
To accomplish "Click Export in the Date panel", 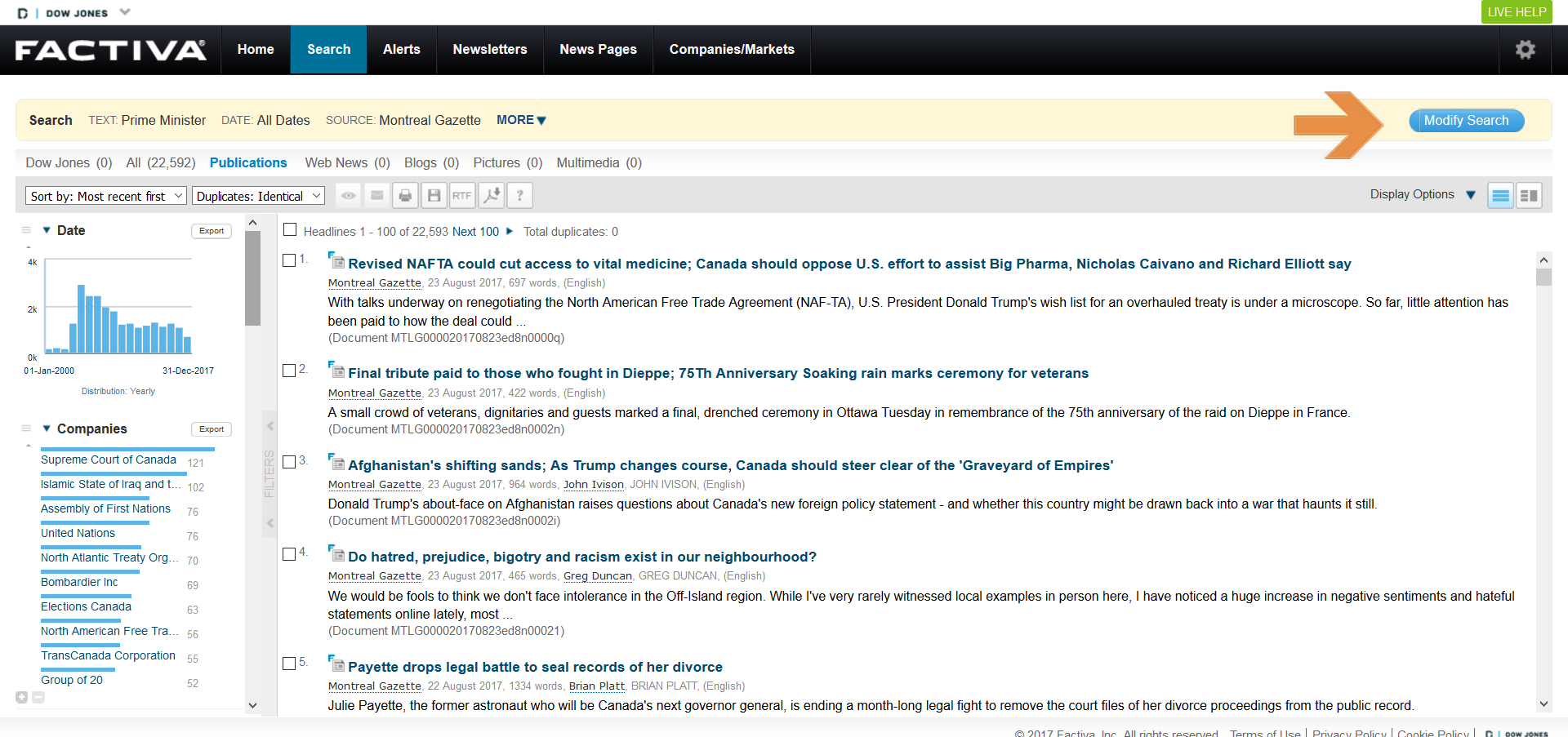I will (x=212, y=231).
